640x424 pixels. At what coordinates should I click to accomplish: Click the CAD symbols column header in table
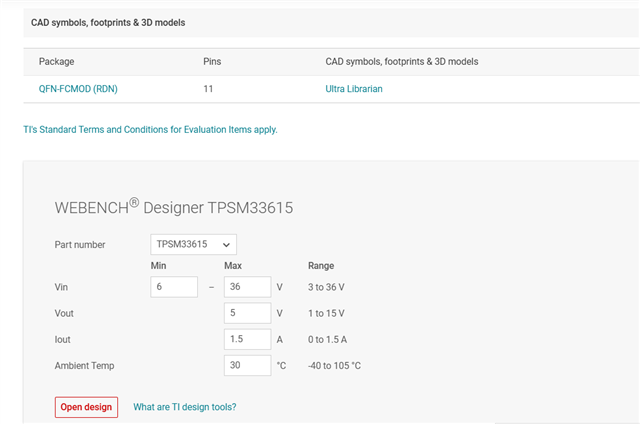point(402,62)
